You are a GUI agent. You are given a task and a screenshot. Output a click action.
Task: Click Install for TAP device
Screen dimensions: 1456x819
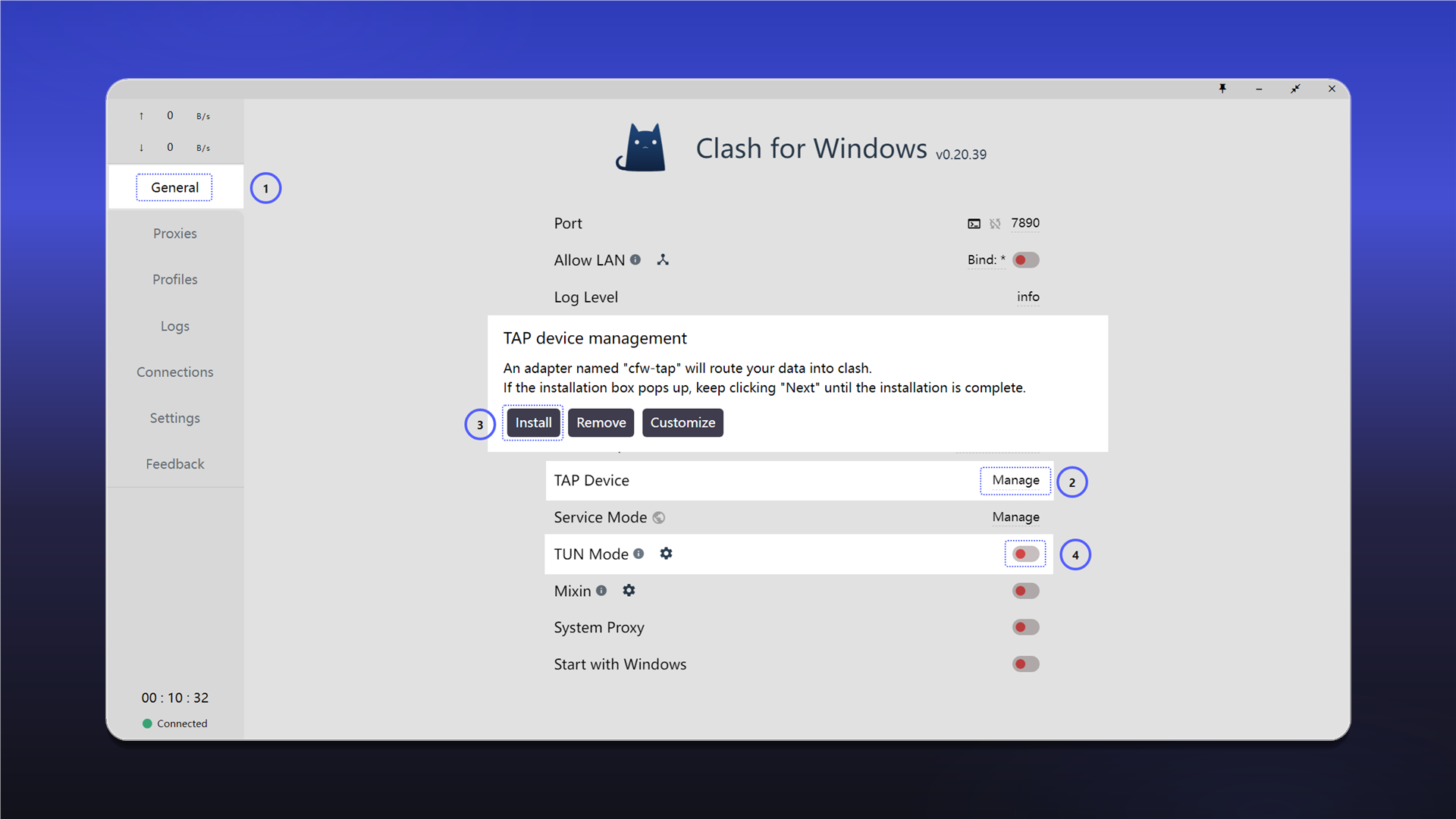pos(533,422)
